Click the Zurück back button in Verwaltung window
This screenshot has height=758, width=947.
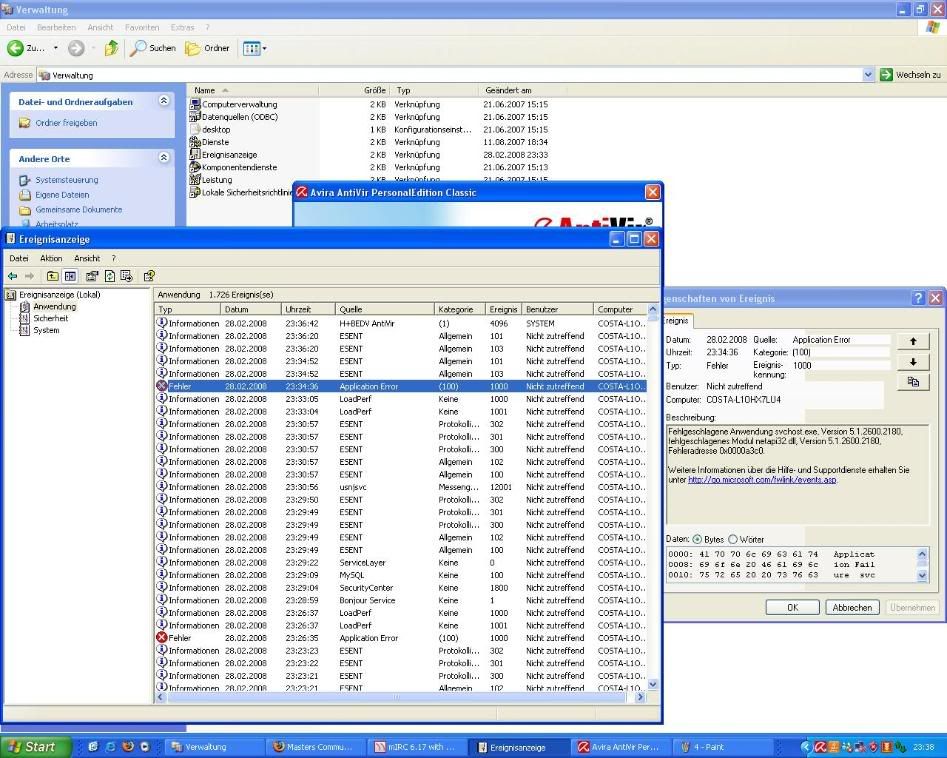point(26,48)
